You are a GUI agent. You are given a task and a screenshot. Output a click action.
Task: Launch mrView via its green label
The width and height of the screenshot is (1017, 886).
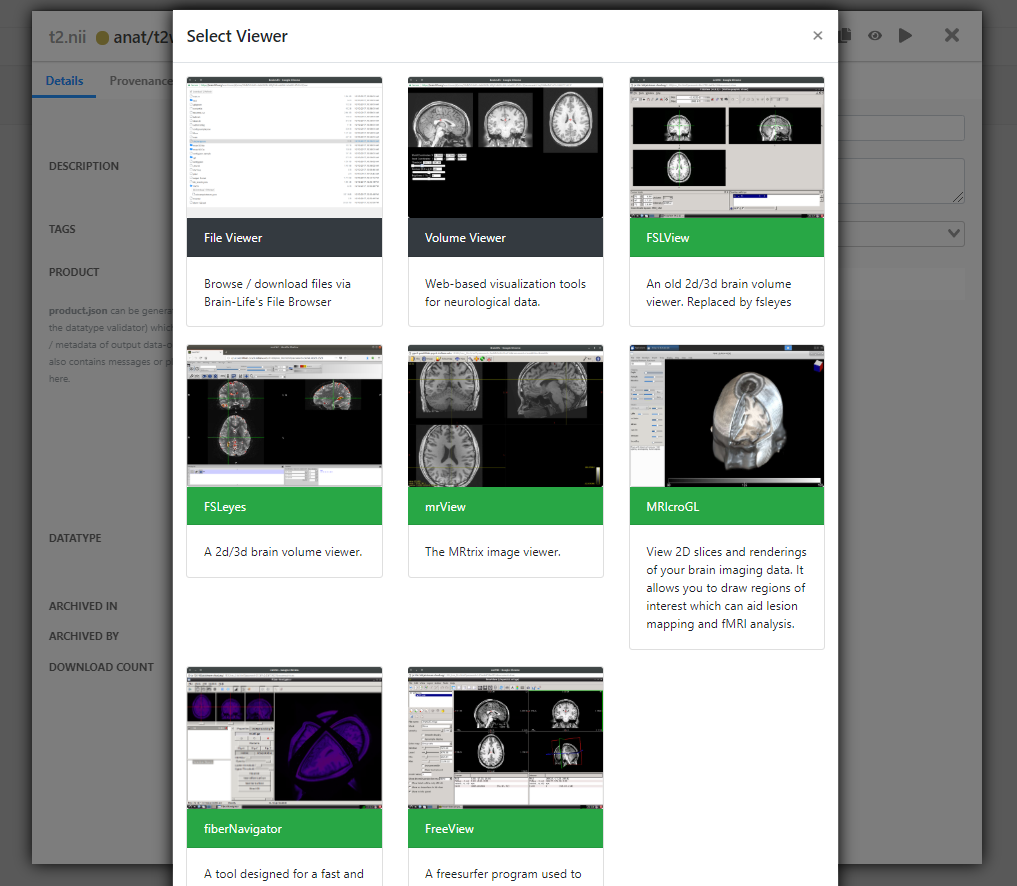[x=505, y=506]
